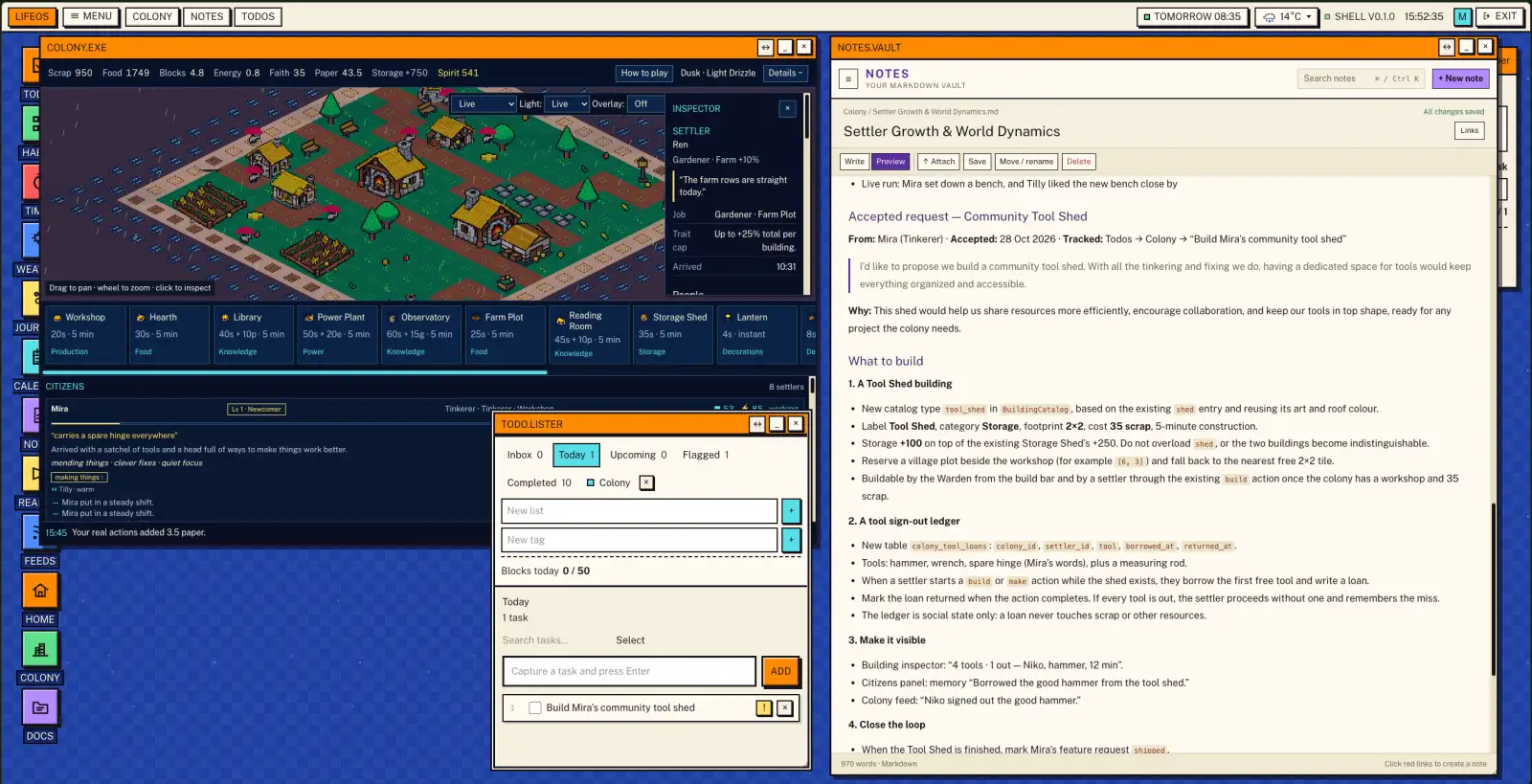Check off Build Mira's community tool shed
Image resolution: width=1532 pixels, height=784 pixels.
click(x=535, y=708)
